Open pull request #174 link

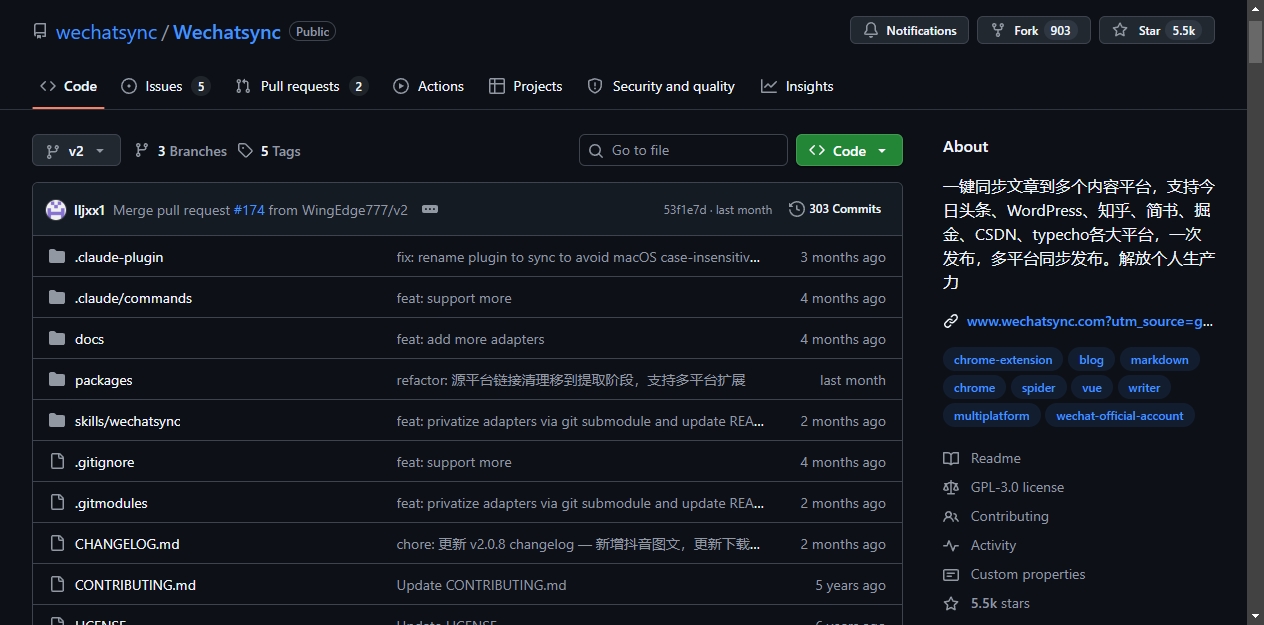pyautogui.click(x=249, y=210)
